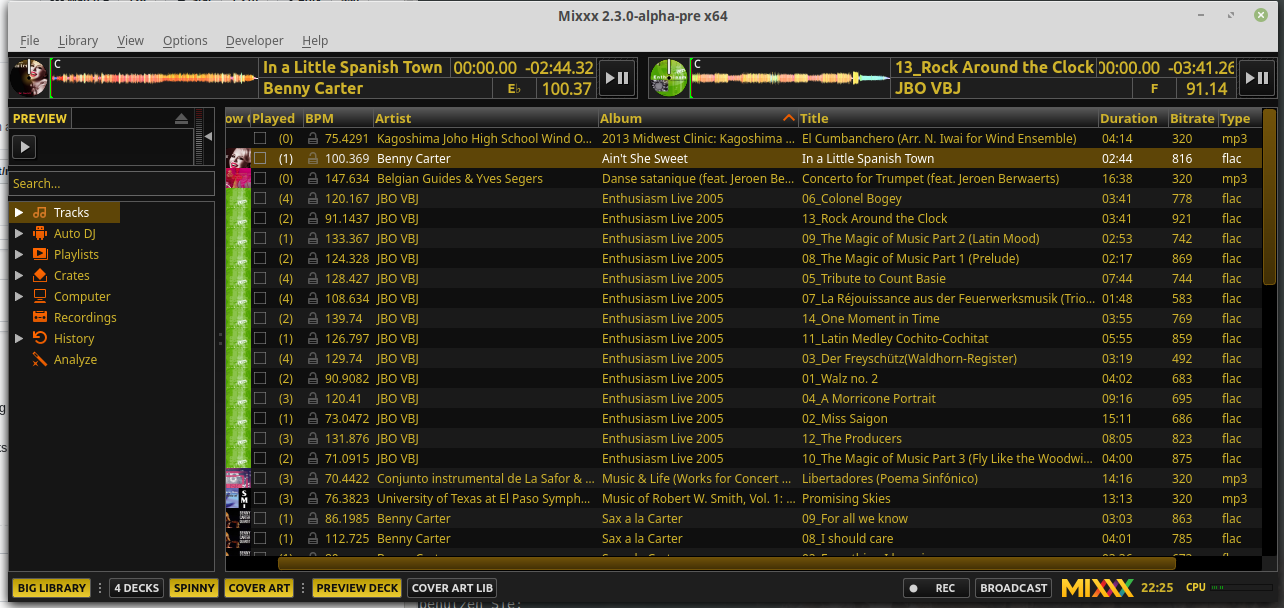The height and width of the screenshot is (608, 1284).
Task: Click cover thumbnail of In a Little Spanish Town
Action: coord(238,159)
